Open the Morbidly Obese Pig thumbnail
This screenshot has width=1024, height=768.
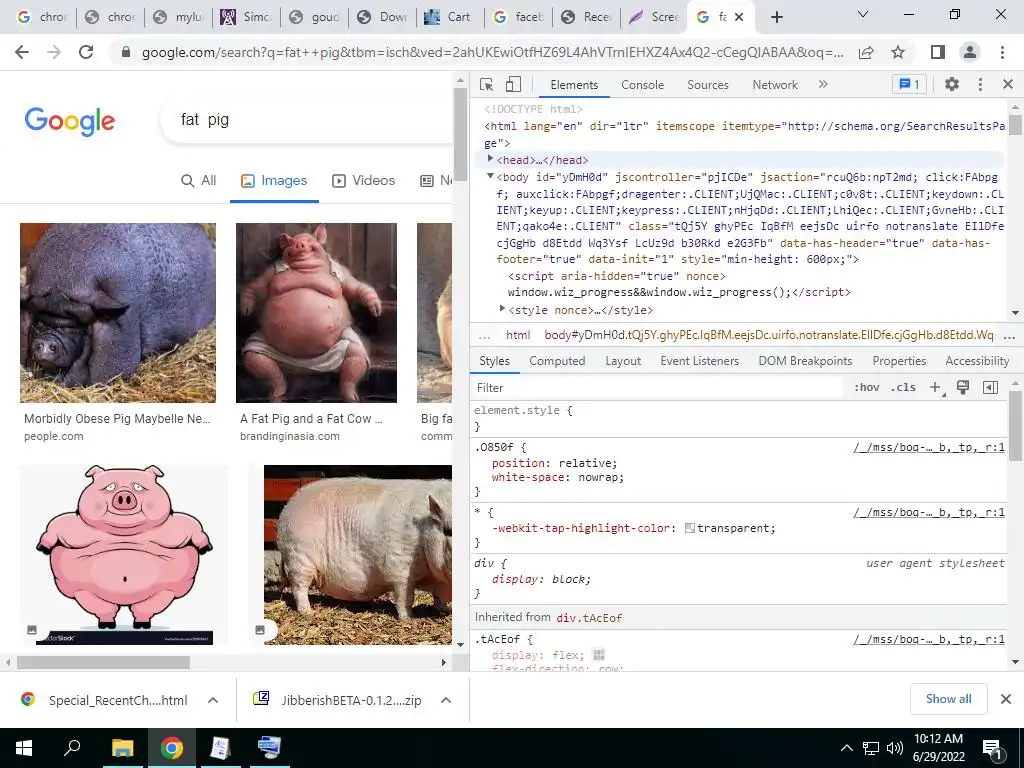[x=118, y=313]
